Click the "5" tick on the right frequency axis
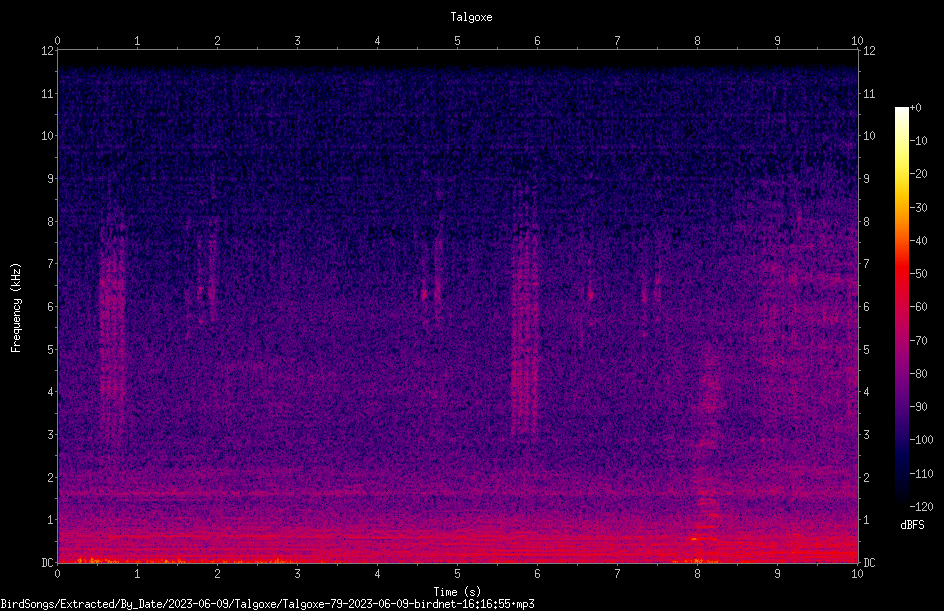 coord(866,349)
